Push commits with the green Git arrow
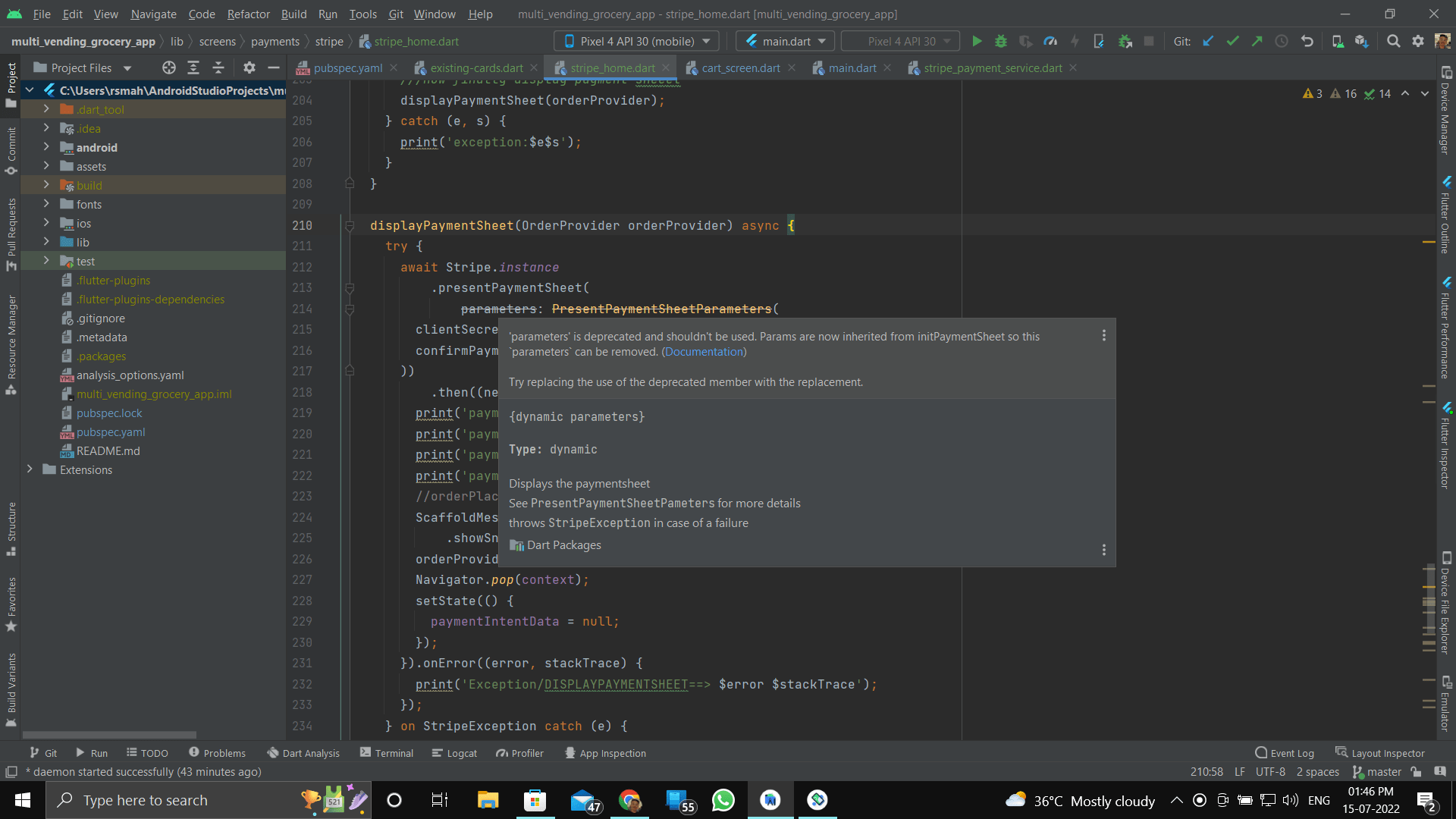 pos(1257,41)
